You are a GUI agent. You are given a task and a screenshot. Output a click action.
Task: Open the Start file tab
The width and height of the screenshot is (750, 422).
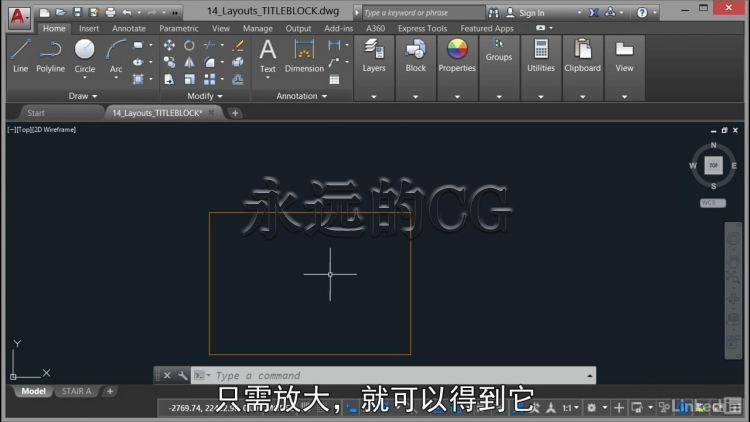click(36, 113)
